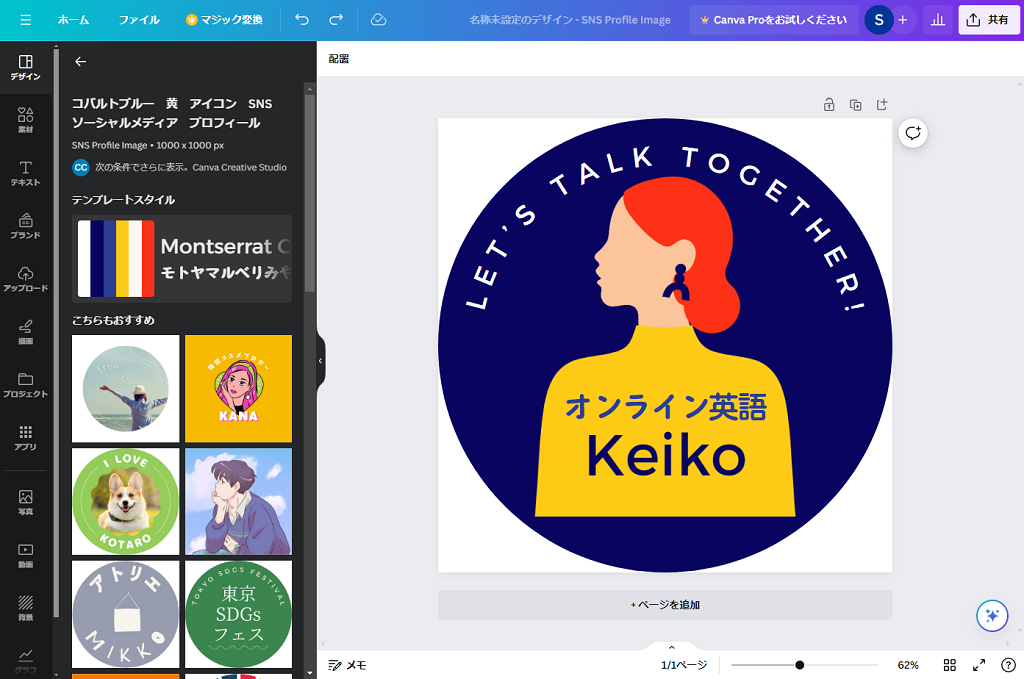Click the duplicate page icon above canvas

pyautogui.click(x=855, y=104)
